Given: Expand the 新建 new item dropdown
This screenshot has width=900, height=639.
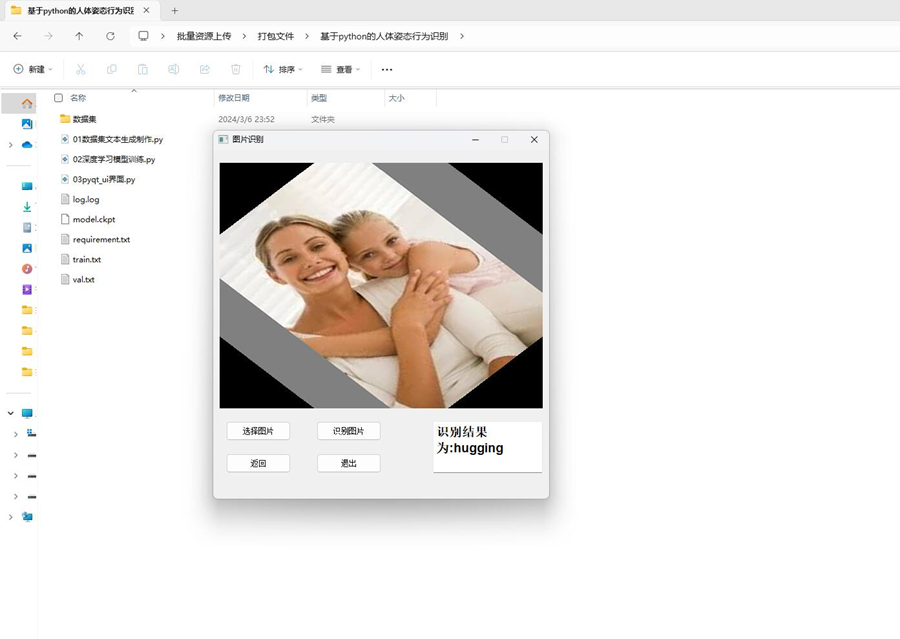Looking at the screenshot, I should 32,69.
